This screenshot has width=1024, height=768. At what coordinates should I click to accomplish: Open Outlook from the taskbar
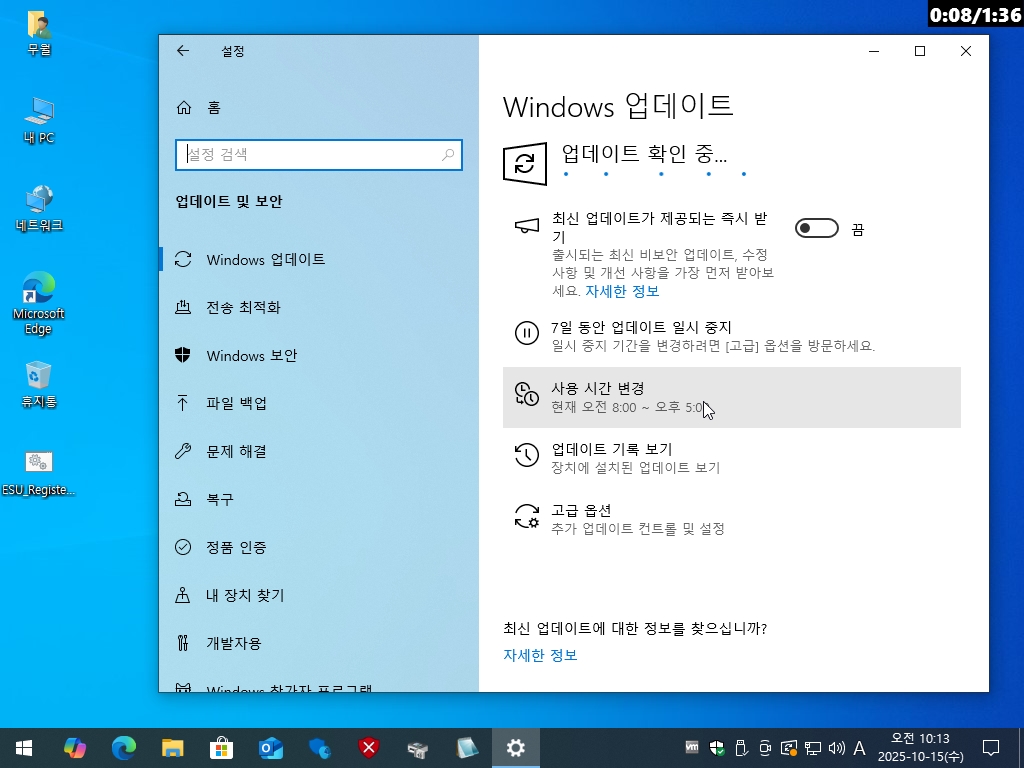coord(270,748)
